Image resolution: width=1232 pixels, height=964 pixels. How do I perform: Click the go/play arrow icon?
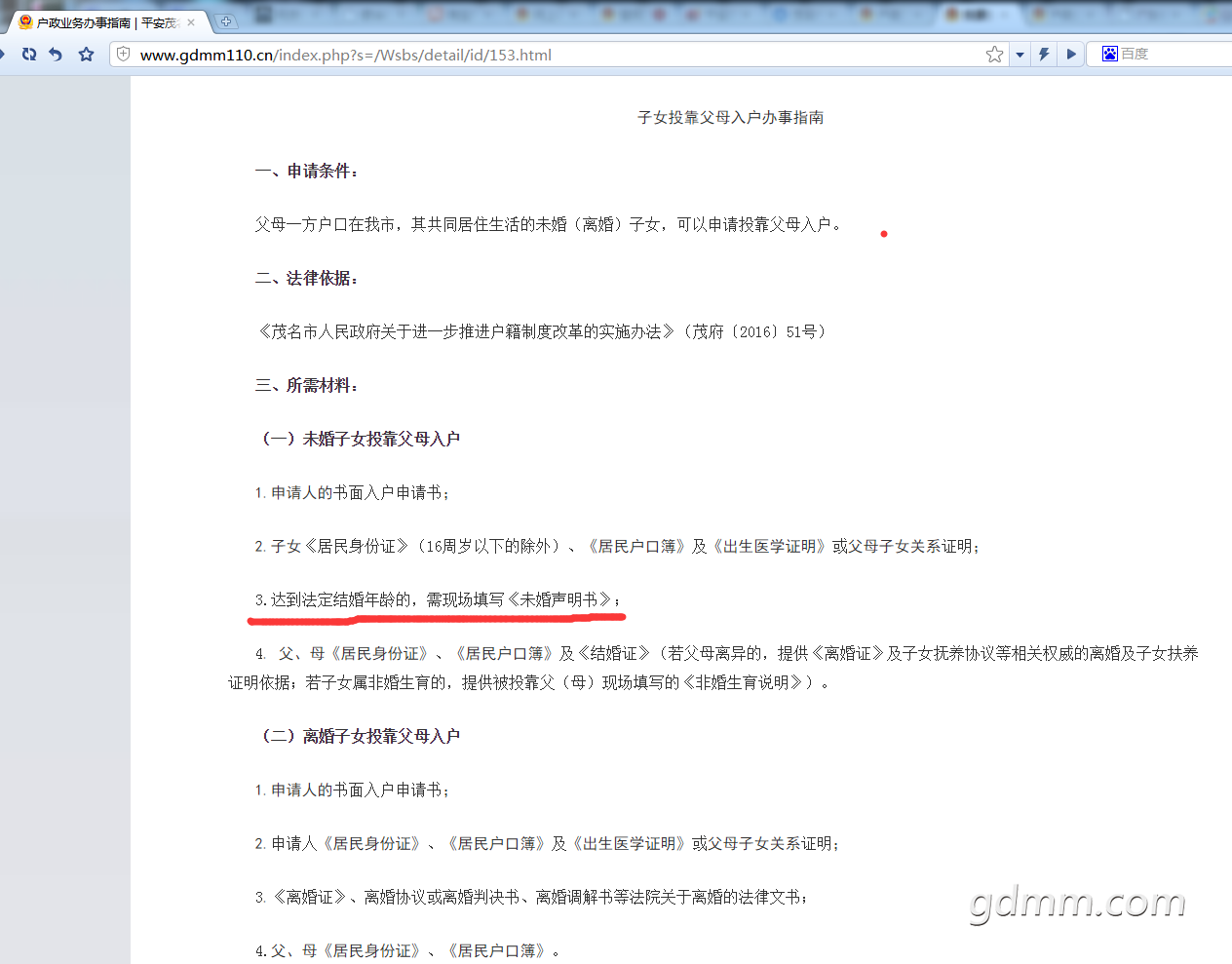pyautogui.click(x=1071, y=55)
